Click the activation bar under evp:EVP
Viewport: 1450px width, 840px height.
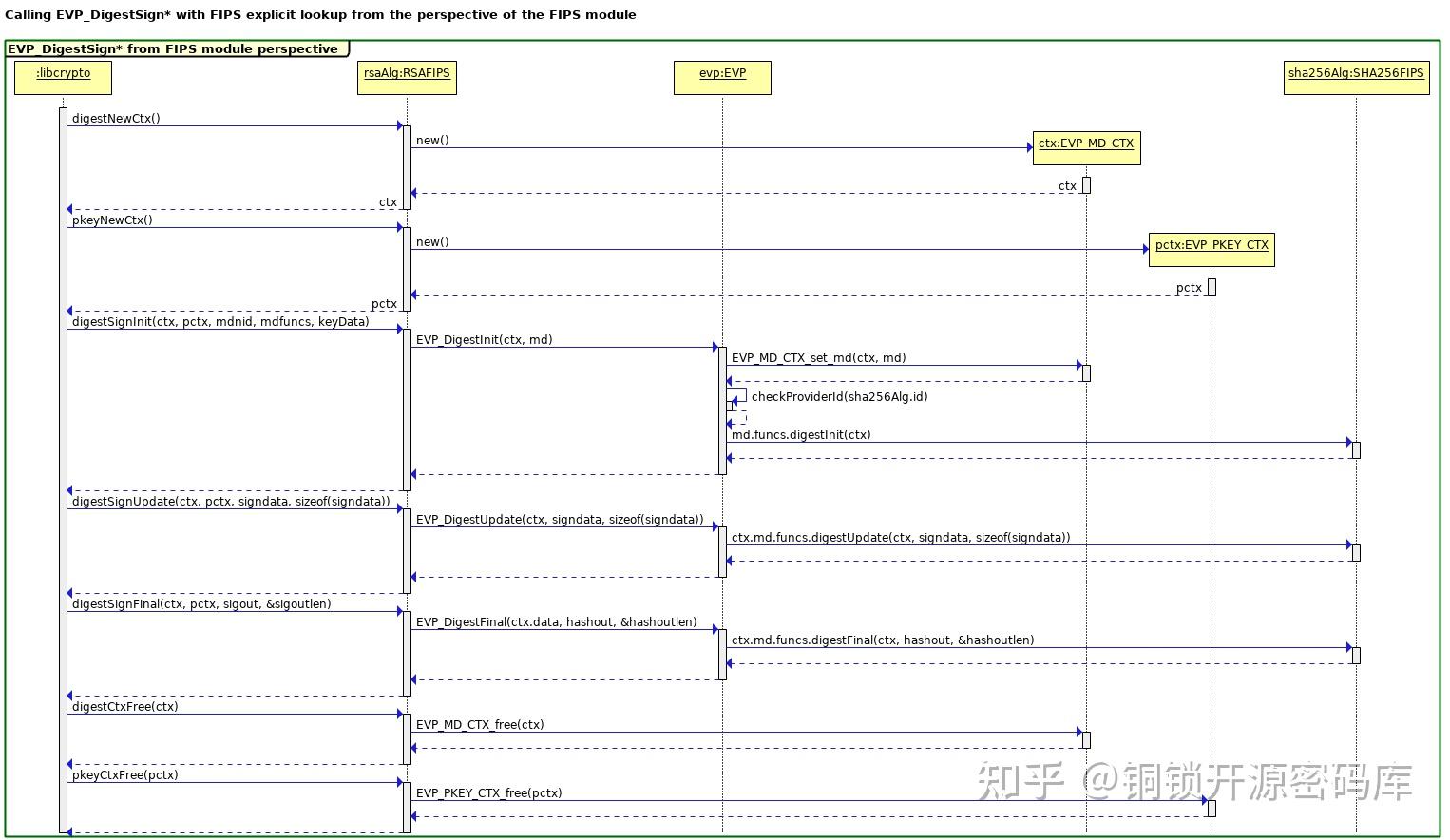coord(721,409)
